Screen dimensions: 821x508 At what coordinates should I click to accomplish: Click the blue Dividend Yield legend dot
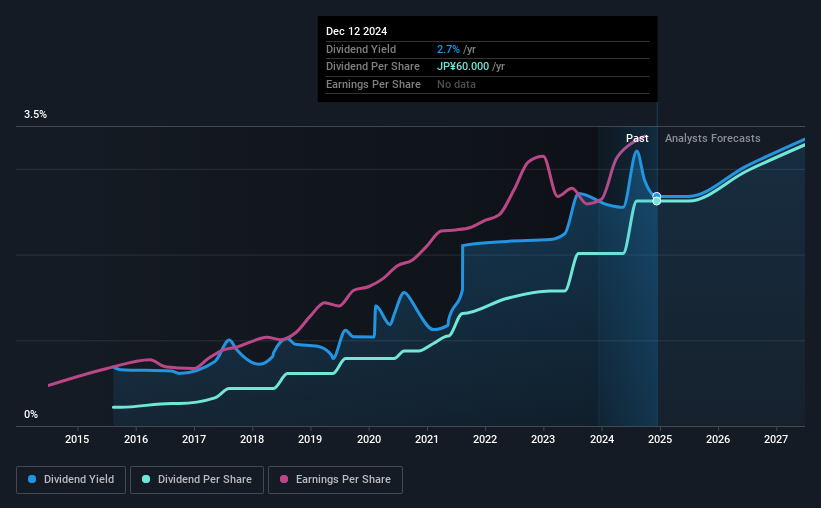pyautogui.click(x=32, y=479)
